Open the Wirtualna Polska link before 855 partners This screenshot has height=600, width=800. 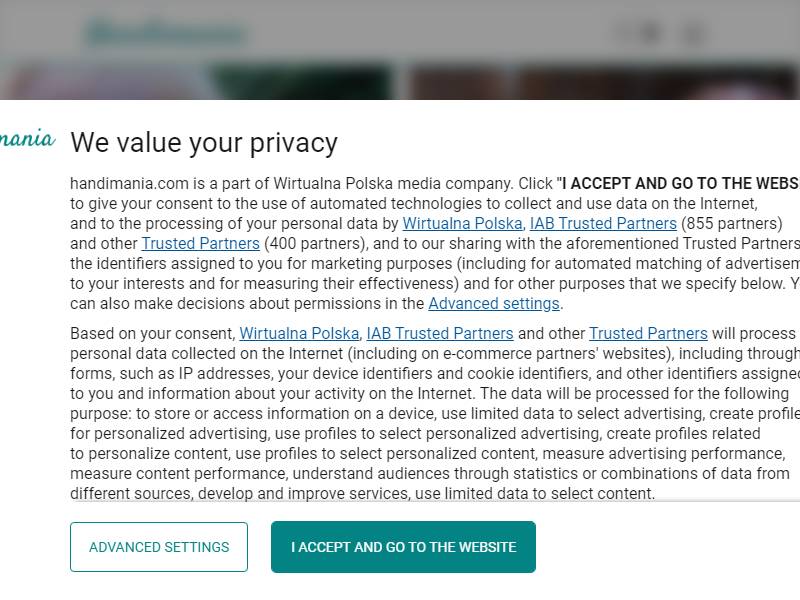[x=462, y=223]
